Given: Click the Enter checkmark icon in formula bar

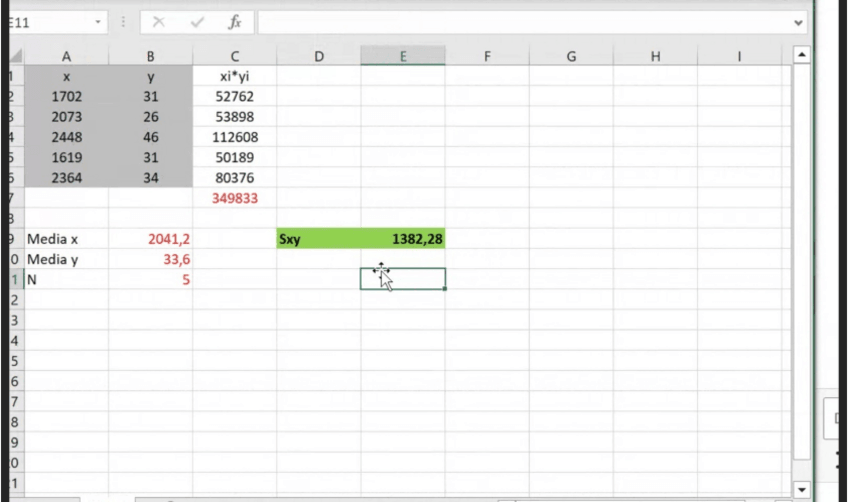Looking at the screenshot, I should tap(196, 22).
